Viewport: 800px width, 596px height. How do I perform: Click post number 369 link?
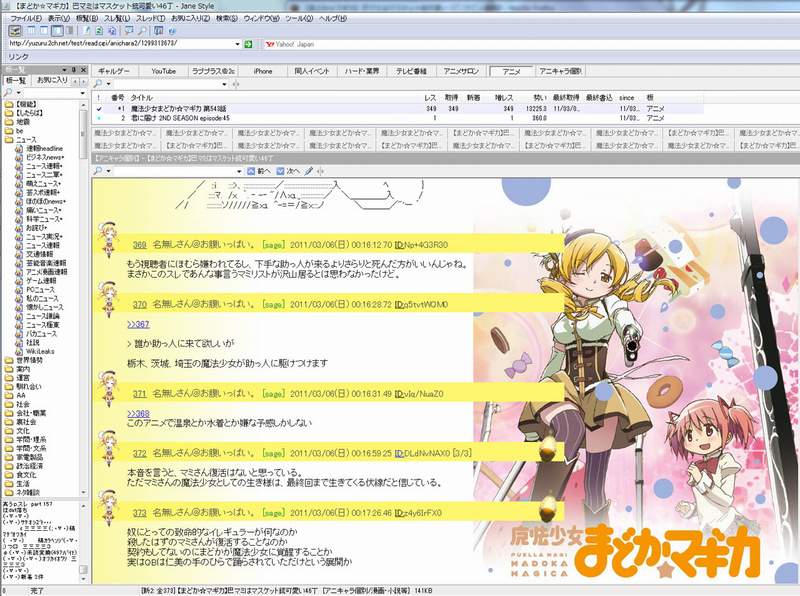[x=140, y=245]
